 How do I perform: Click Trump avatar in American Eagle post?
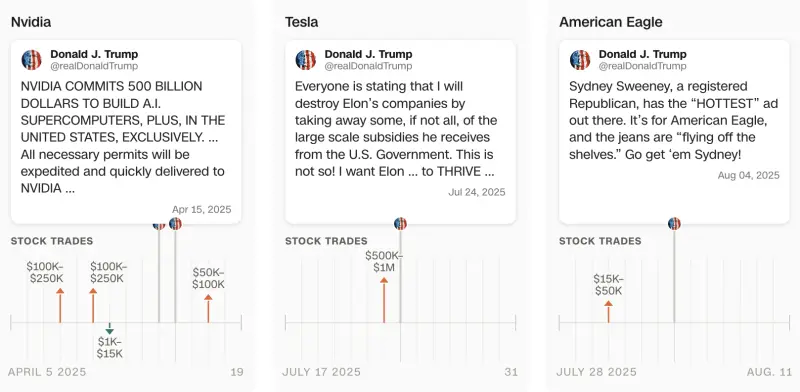point(580,60)
